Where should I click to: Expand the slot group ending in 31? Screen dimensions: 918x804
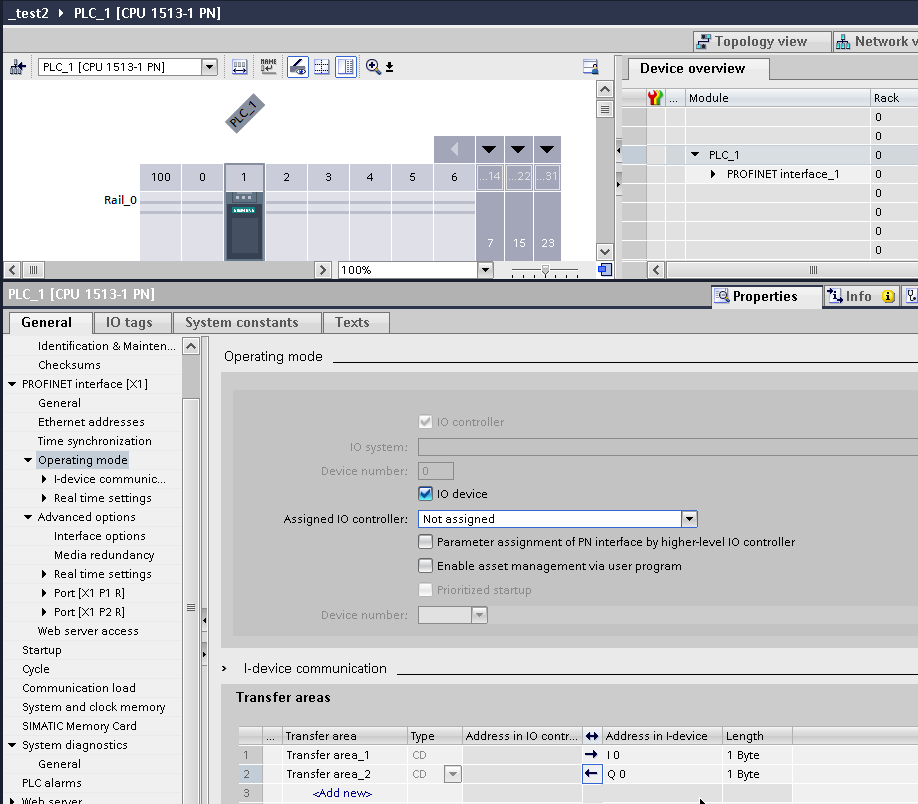(x=547, y=149)
